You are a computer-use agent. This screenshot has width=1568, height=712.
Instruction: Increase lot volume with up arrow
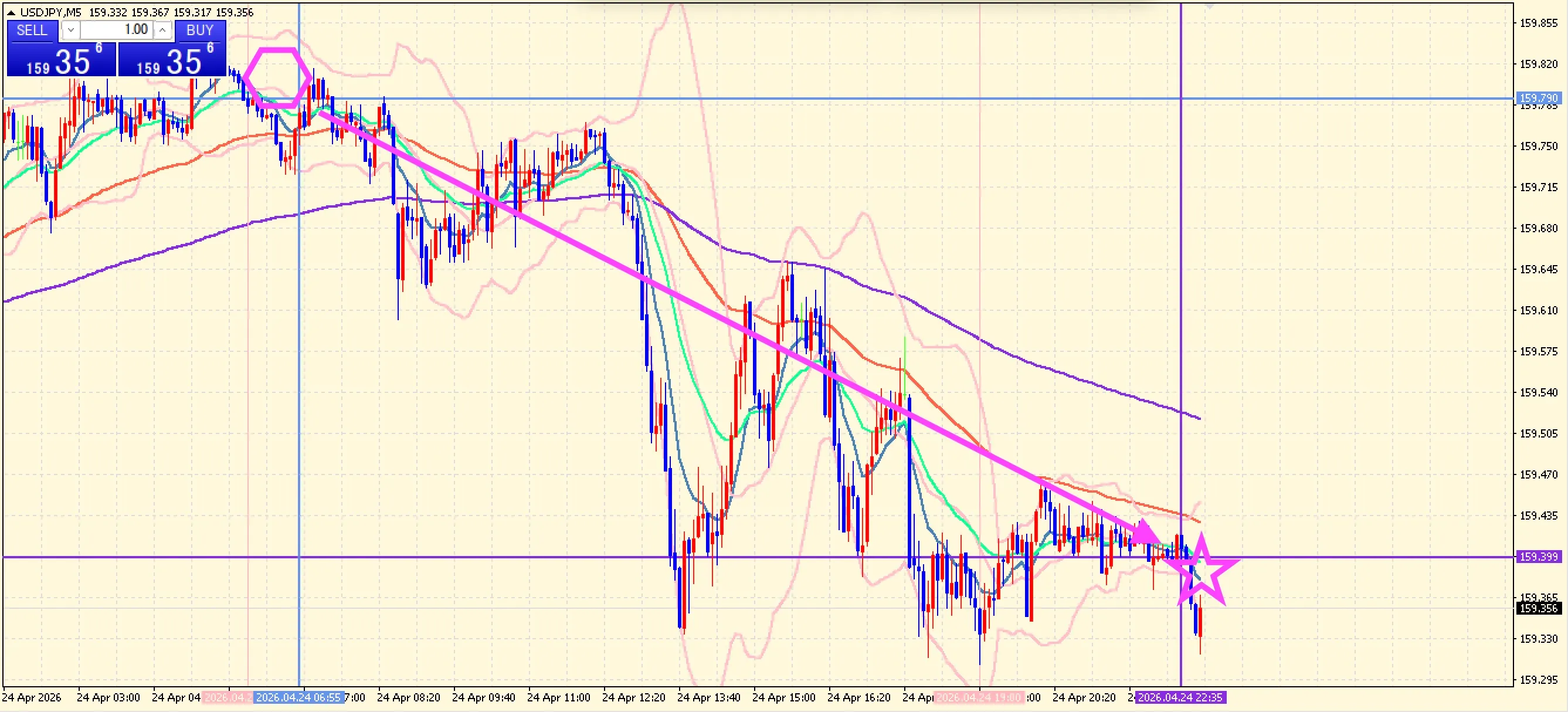[162, 30]
